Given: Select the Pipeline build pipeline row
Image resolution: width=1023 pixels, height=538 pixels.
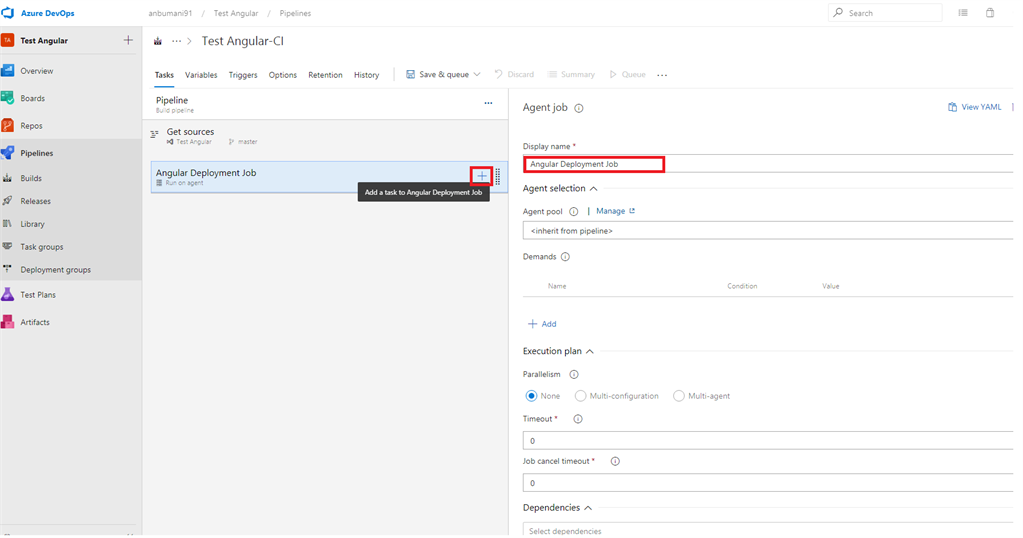Looking at the screenshot, I should [x=325, y=104].
